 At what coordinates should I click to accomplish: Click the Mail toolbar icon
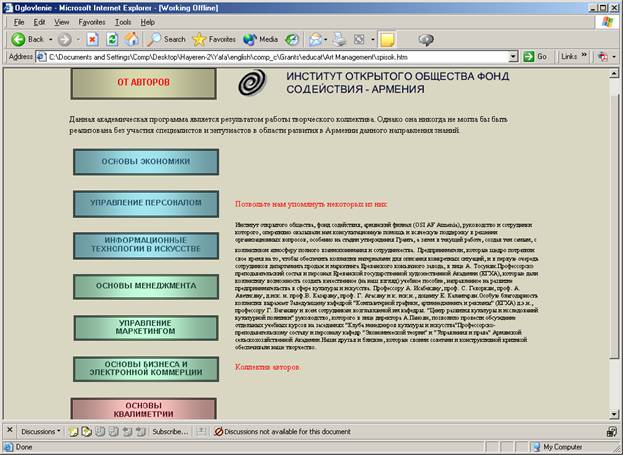tap(315, 39)
